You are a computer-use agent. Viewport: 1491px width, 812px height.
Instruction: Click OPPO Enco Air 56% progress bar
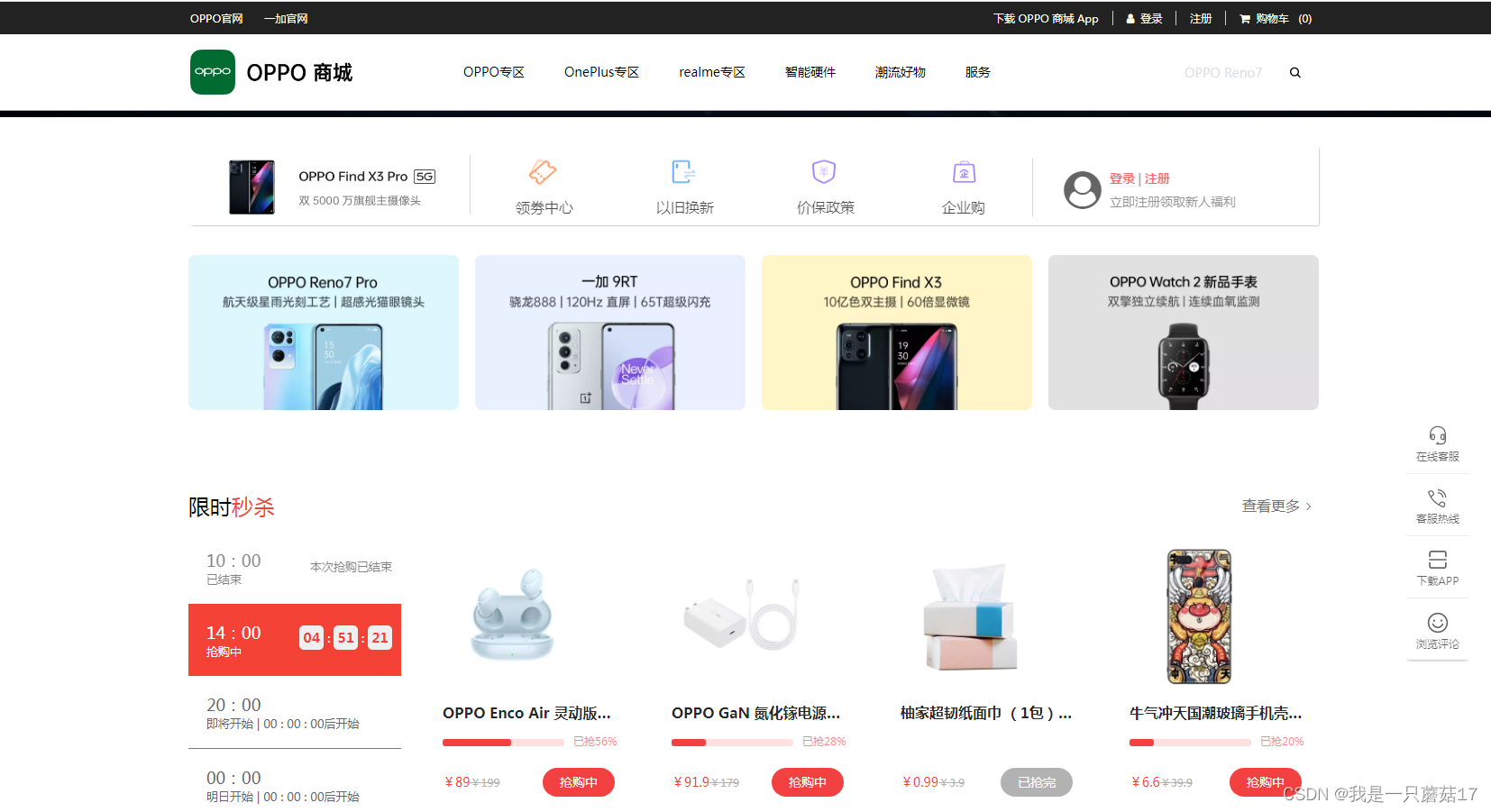click(x=503, y=743)
